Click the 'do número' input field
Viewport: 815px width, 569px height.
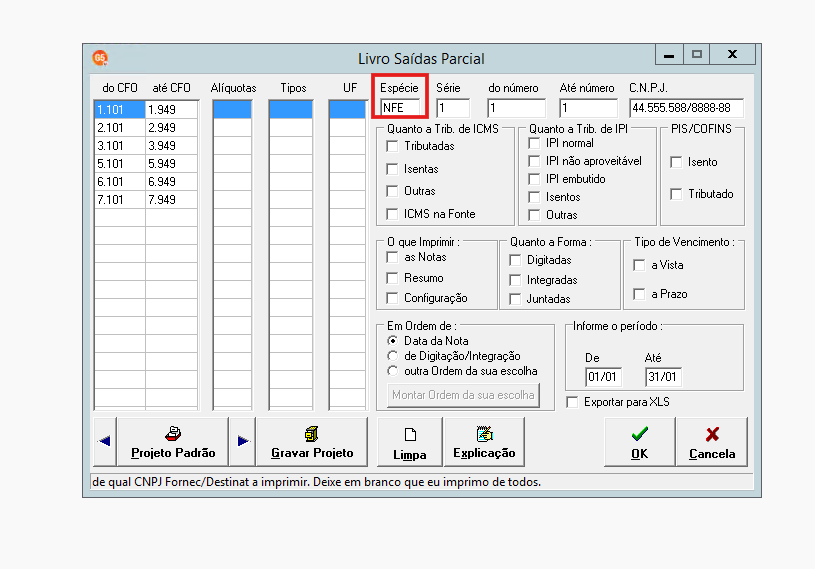pyautogui.click(x=517, y=108)
